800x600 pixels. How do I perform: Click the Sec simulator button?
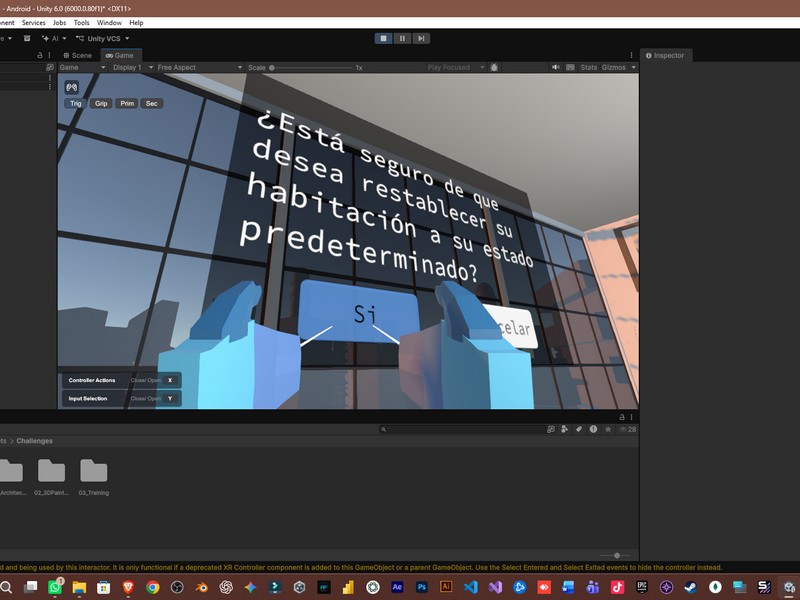pyautogui.click(x=152, y=103)
